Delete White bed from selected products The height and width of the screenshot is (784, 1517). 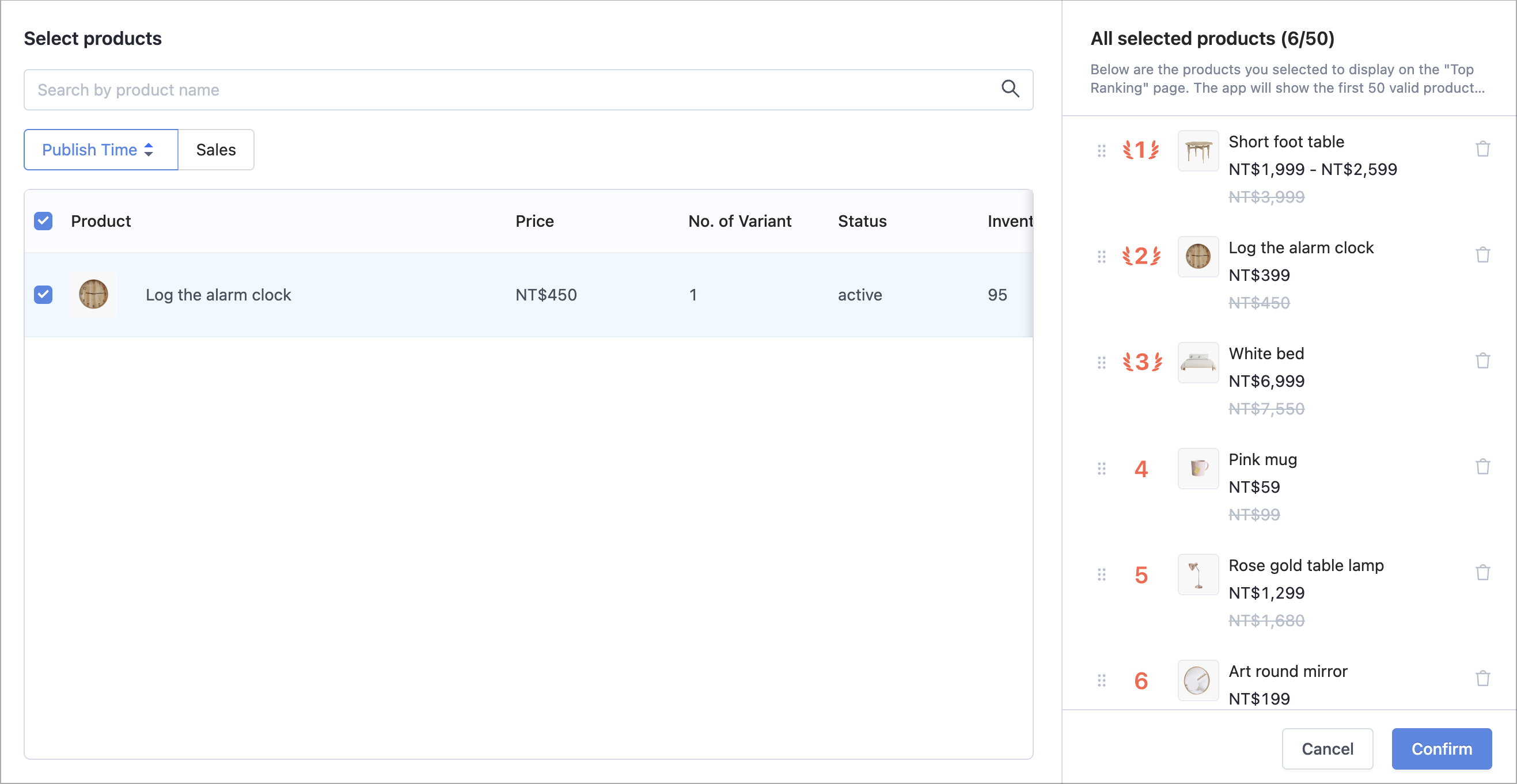click(1482, 361)
